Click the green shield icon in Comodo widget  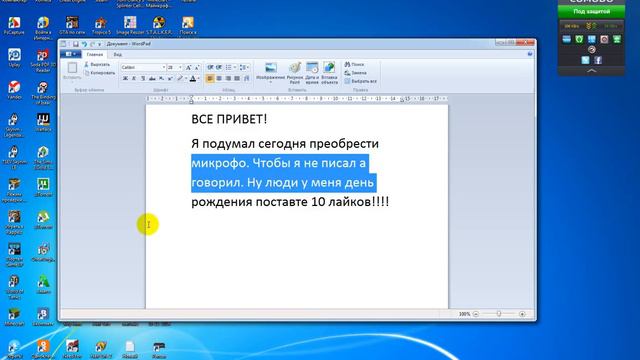pyautogui.click(x=579, y=39)
